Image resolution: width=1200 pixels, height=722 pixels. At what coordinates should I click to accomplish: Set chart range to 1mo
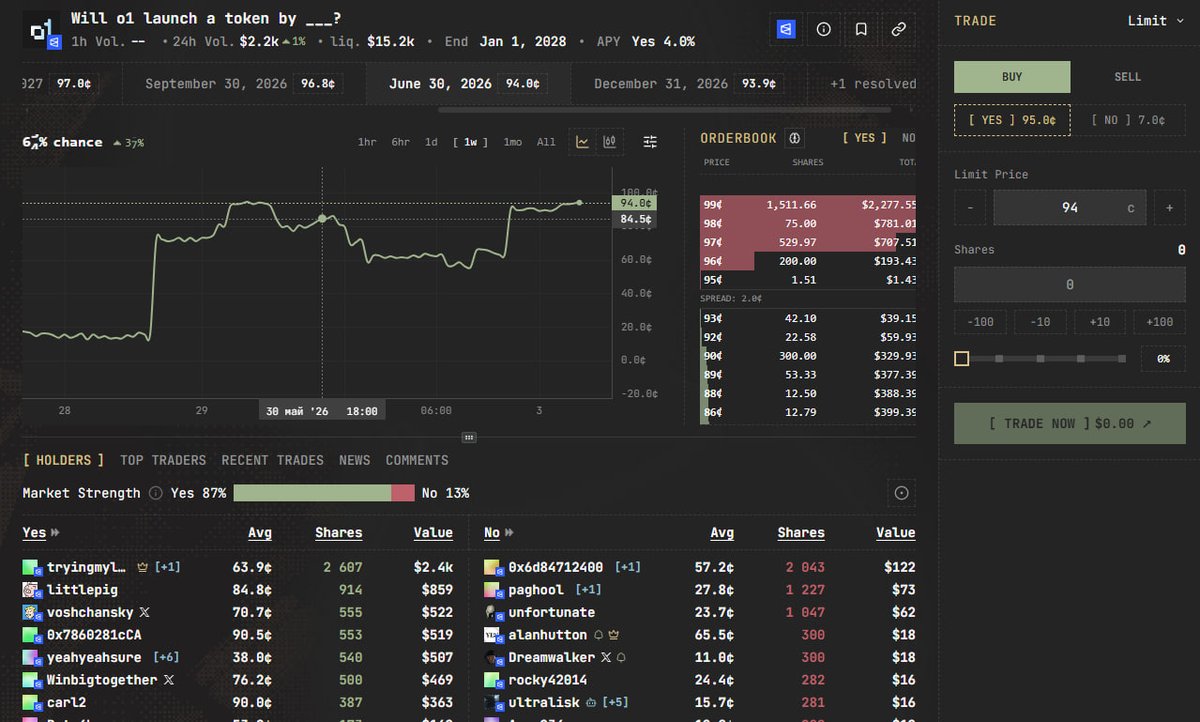[512, 142]
